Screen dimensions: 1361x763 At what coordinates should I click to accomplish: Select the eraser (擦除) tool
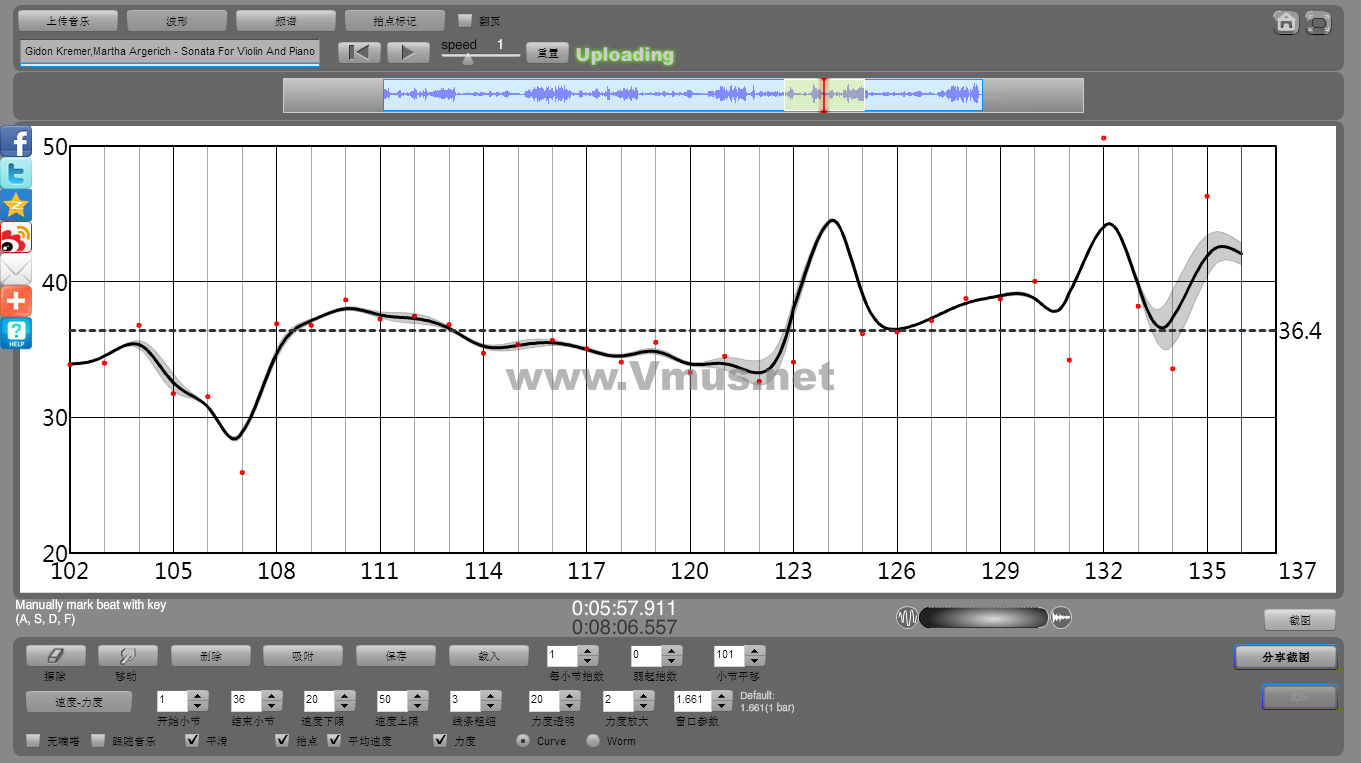[x=55, y=656]
